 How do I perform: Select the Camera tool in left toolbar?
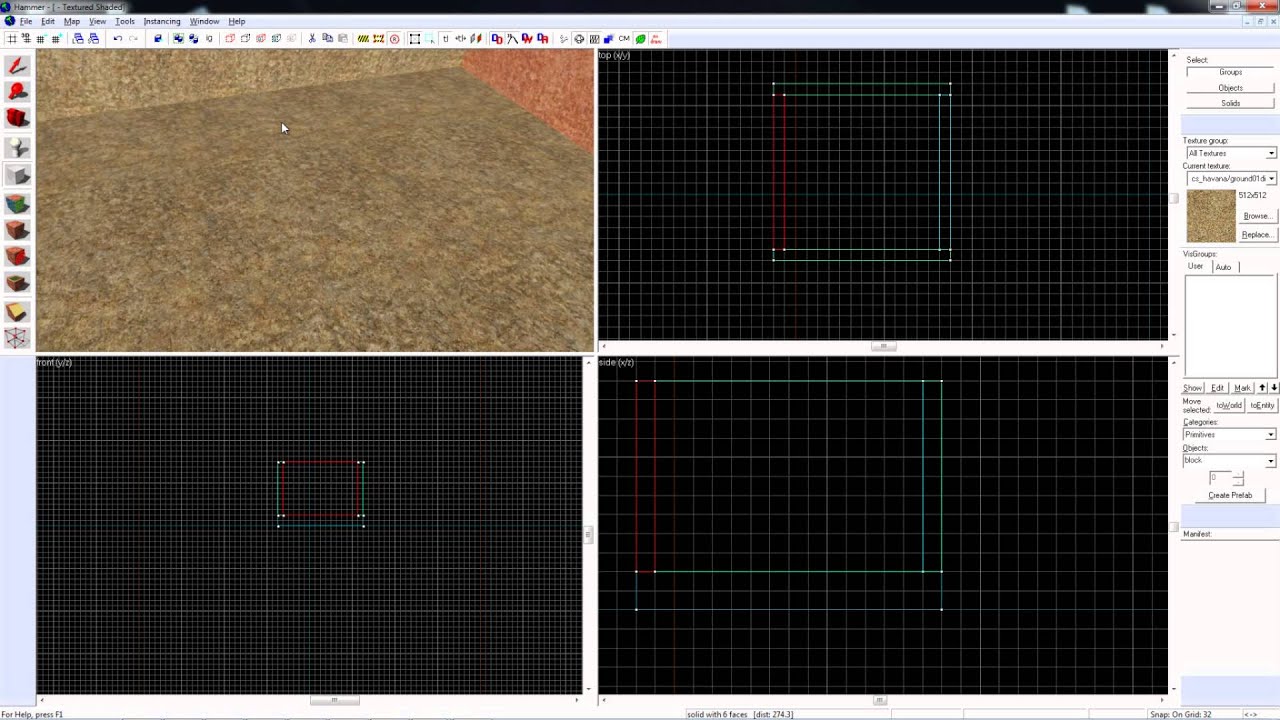pyautogui.click(x=17, y=120)
